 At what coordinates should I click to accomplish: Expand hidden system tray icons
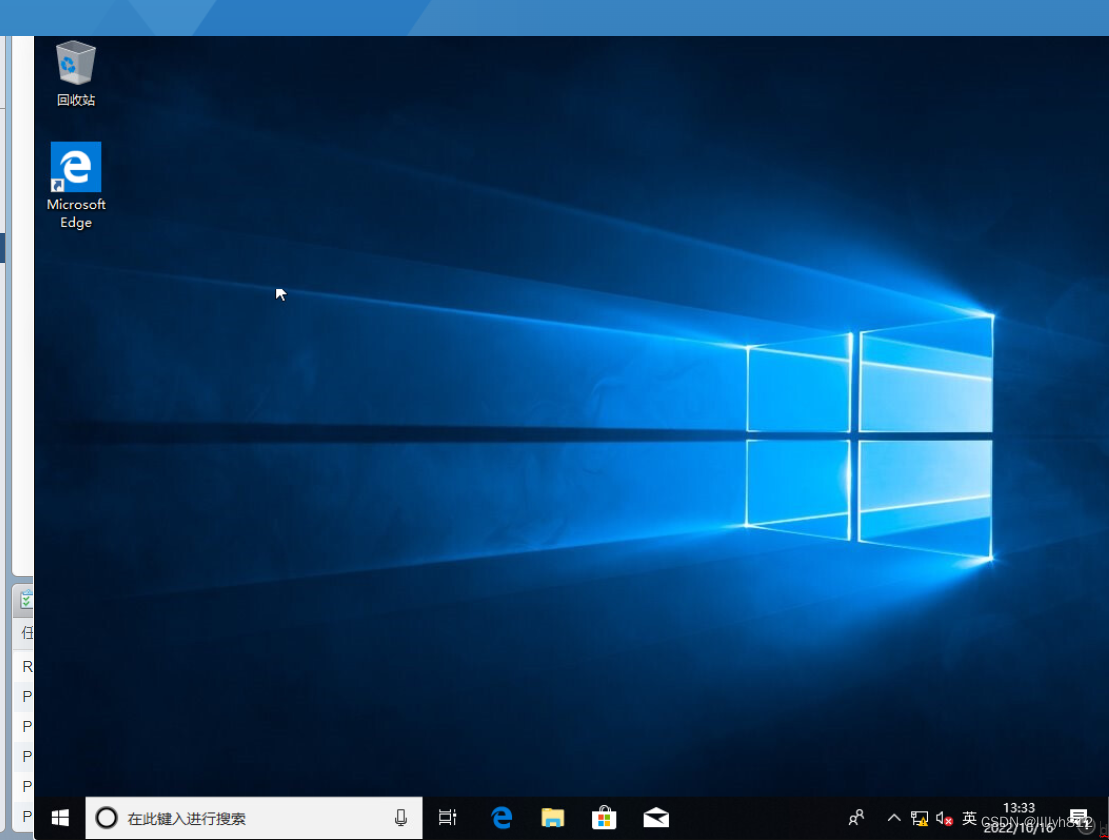(x=894, y=818)
